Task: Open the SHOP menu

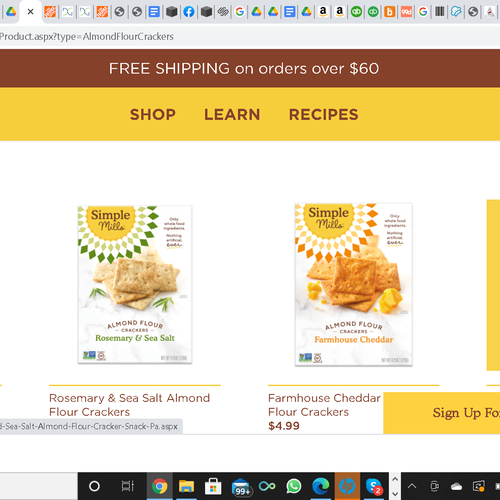Action: pos(153,115)
